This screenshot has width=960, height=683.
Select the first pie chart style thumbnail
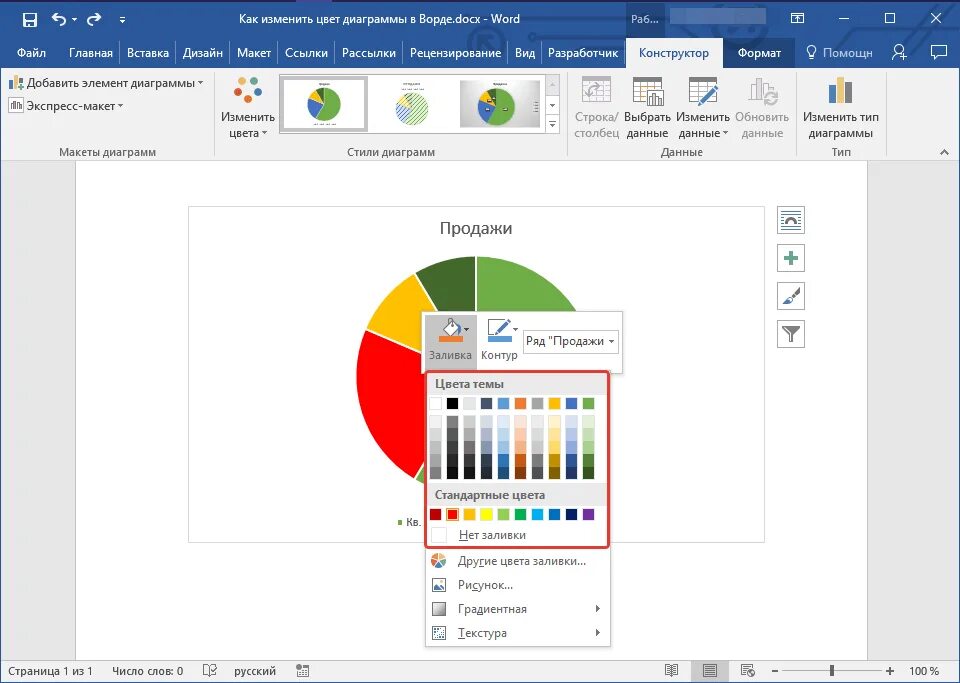click(324, 104)
